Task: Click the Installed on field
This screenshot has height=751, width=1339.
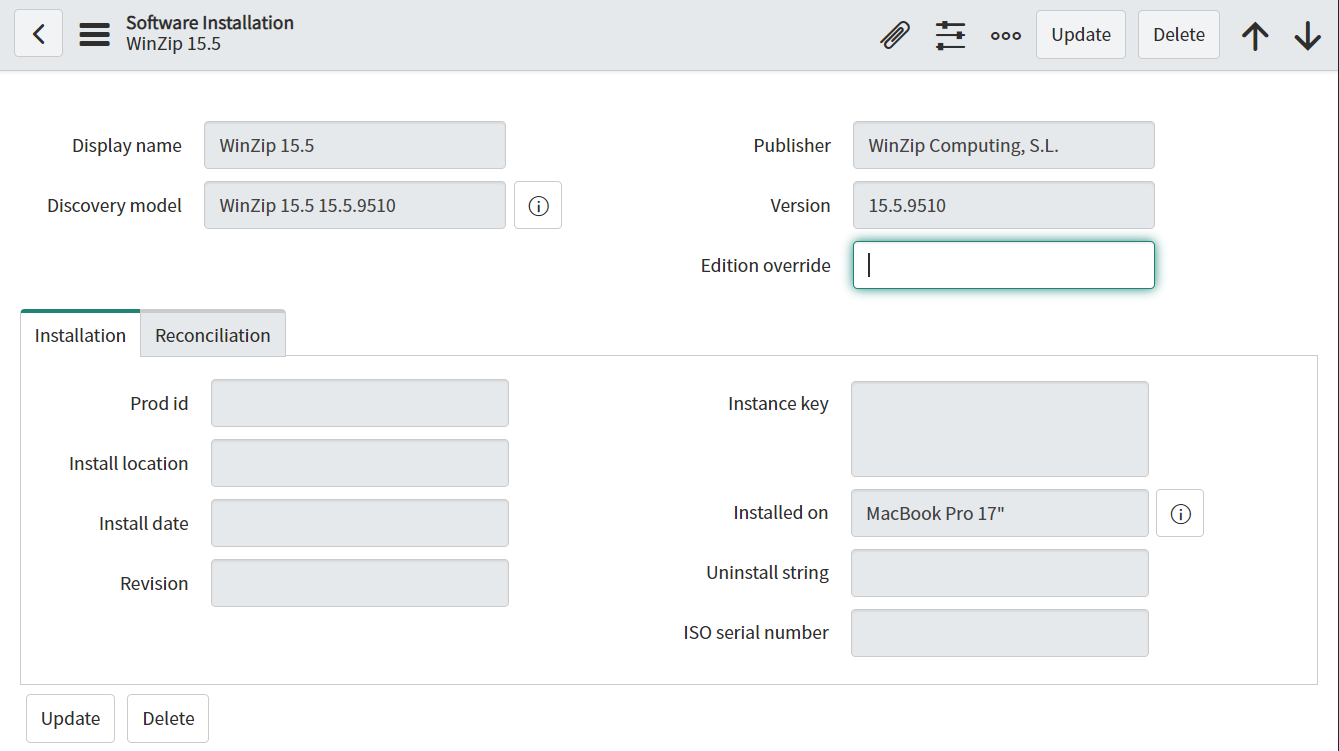Action: pos(999,512)
